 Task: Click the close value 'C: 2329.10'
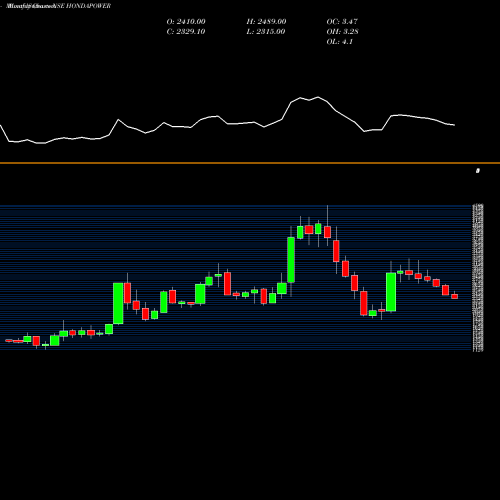point(186,32)
